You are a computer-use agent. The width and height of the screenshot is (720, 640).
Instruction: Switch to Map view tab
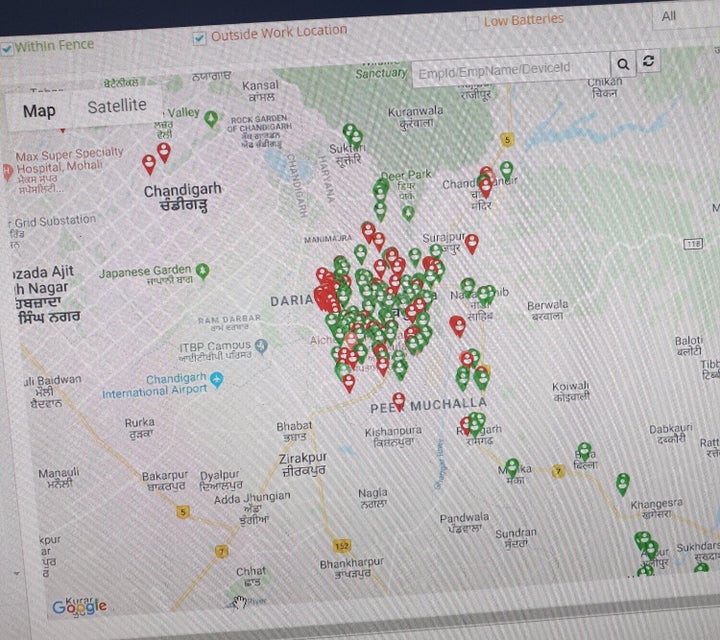click(x=39, y=111)
